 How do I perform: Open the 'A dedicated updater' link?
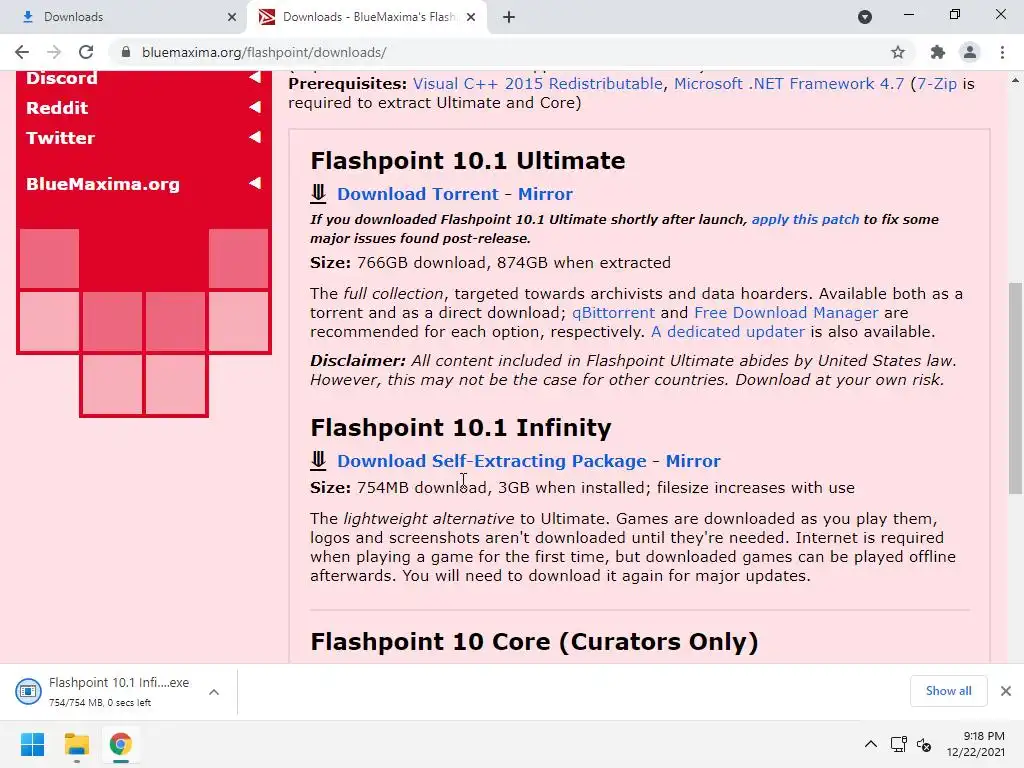tap(728, 332)
